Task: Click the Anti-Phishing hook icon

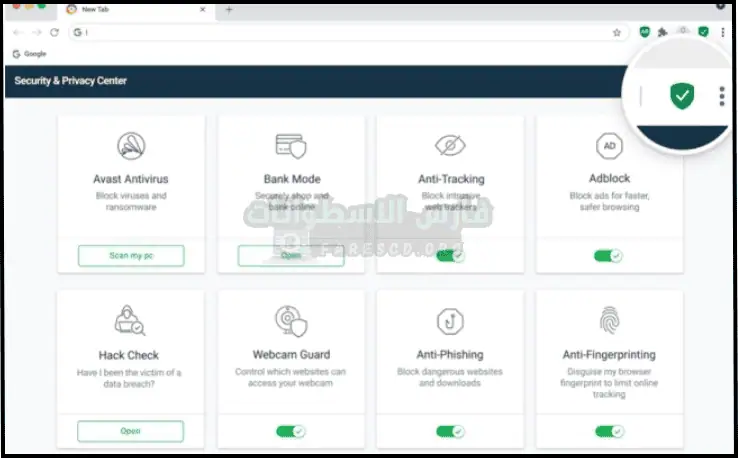Action: pyautogui.click(x=450, y=321)
